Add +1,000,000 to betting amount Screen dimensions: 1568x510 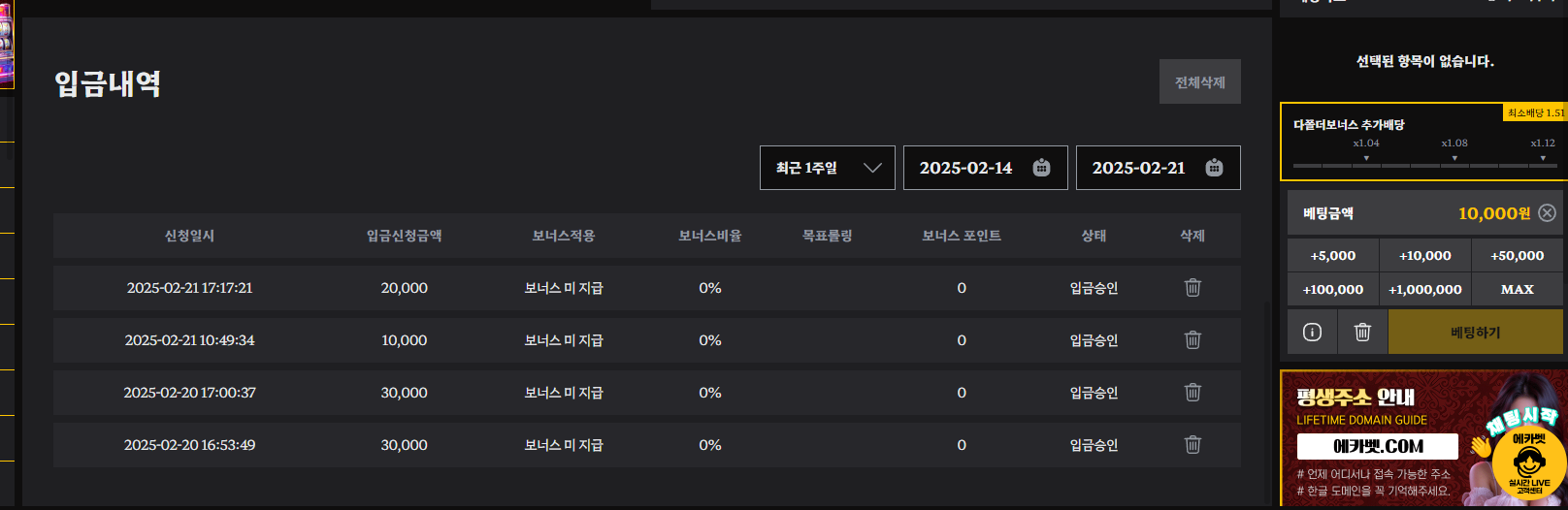pos(1424,290)
